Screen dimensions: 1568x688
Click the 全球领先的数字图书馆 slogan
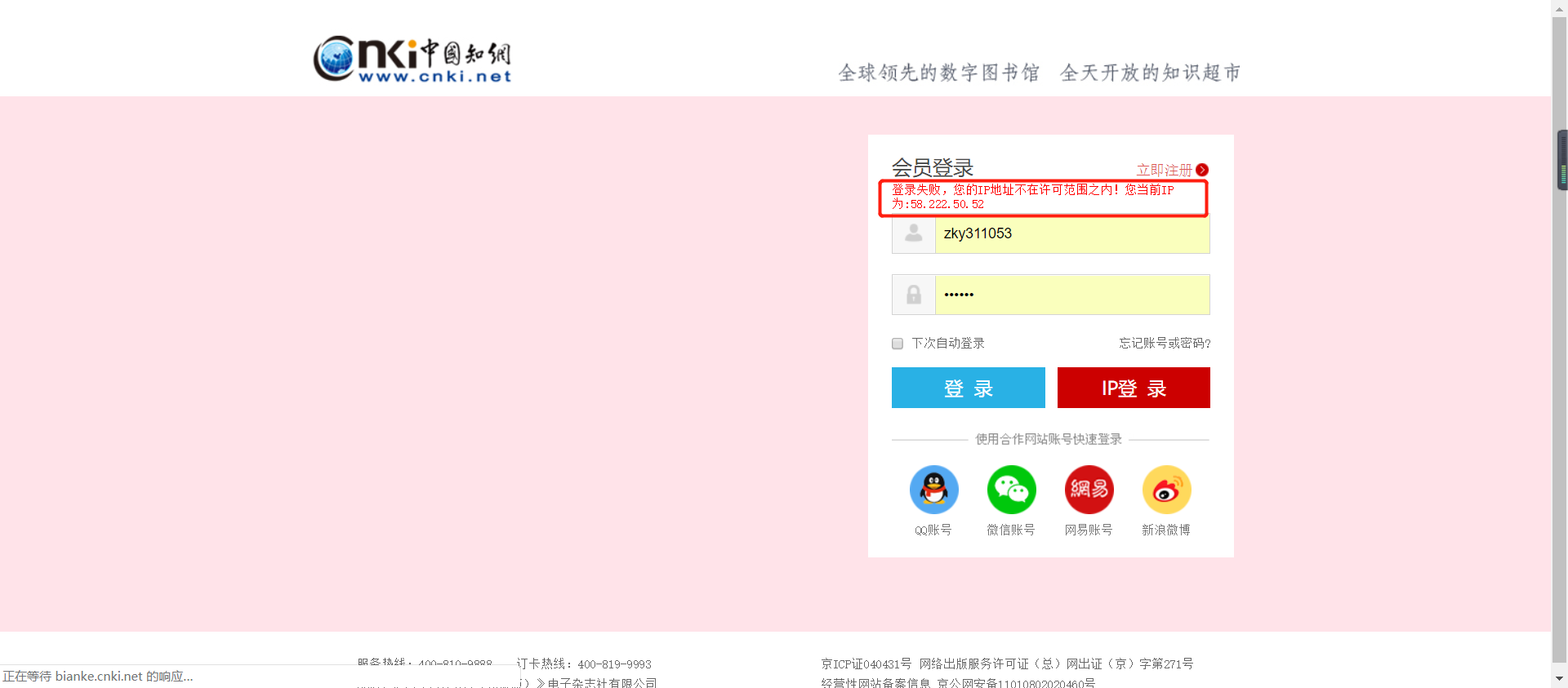point(939,73)
